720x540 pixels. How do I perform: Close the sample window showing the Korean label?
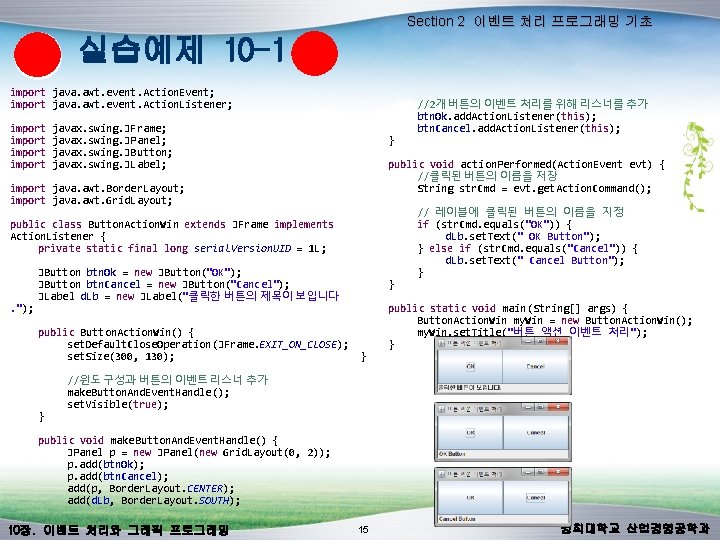click(557, 341)
